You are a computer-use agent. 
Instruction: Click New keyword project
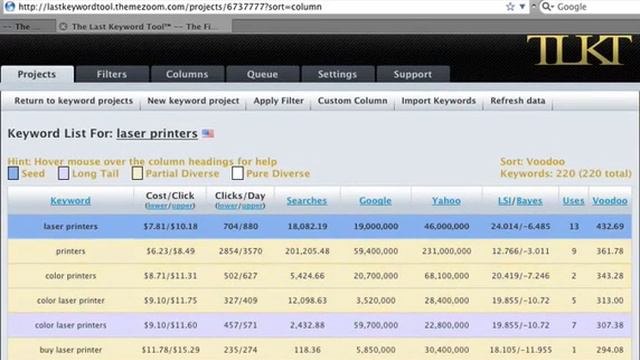tap(193, 101)
